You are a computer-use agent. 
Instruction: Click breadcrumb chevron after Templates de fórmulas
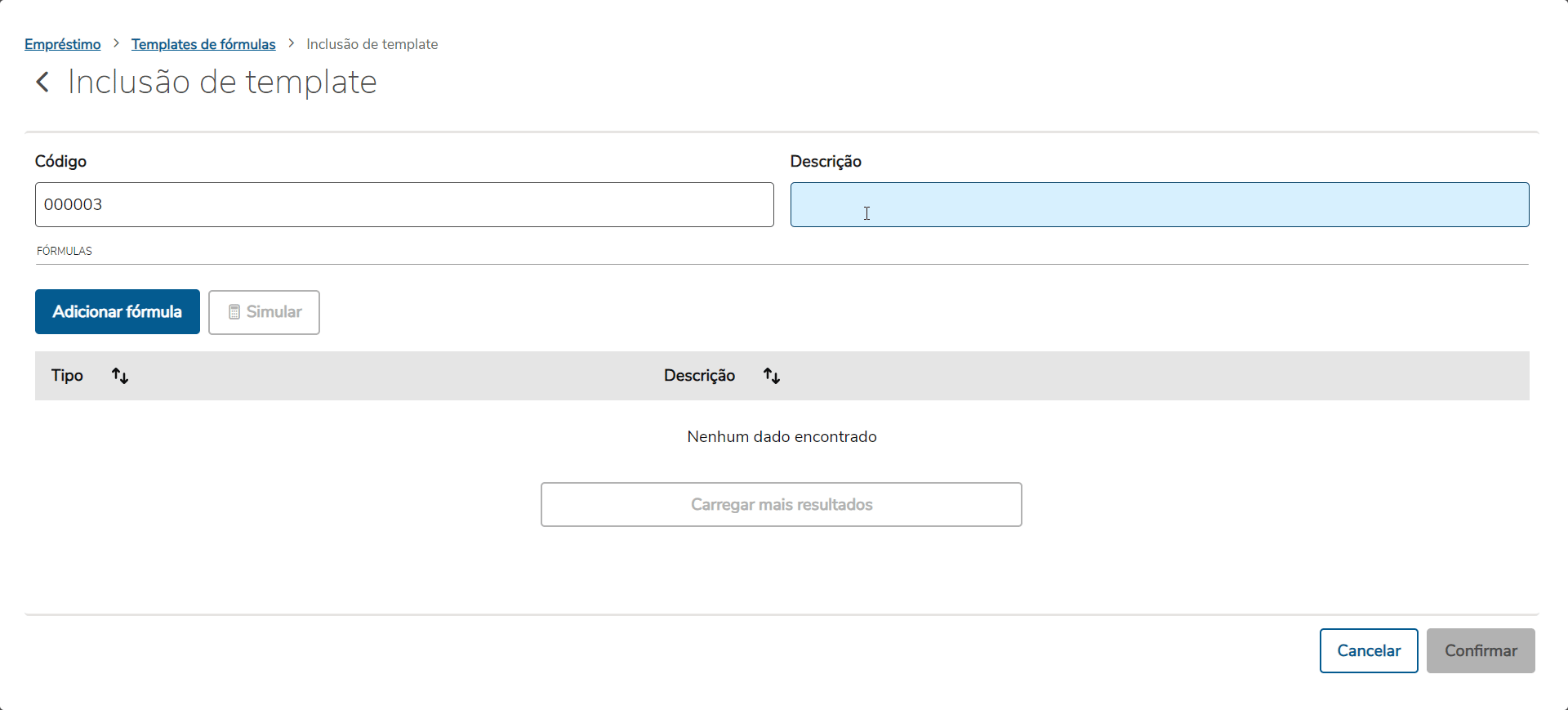(291, 43)
